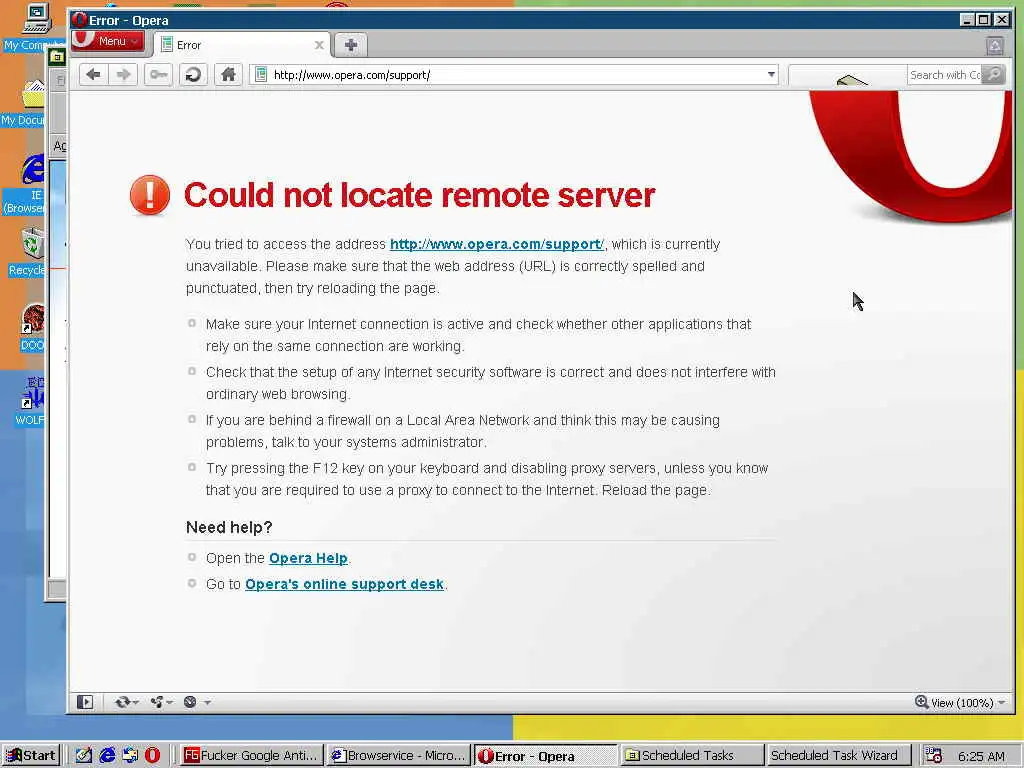Image resolution: width=1024 pixels, height=768 pixels.
Task: Click the Search with field
Action: tap(945, 75)
